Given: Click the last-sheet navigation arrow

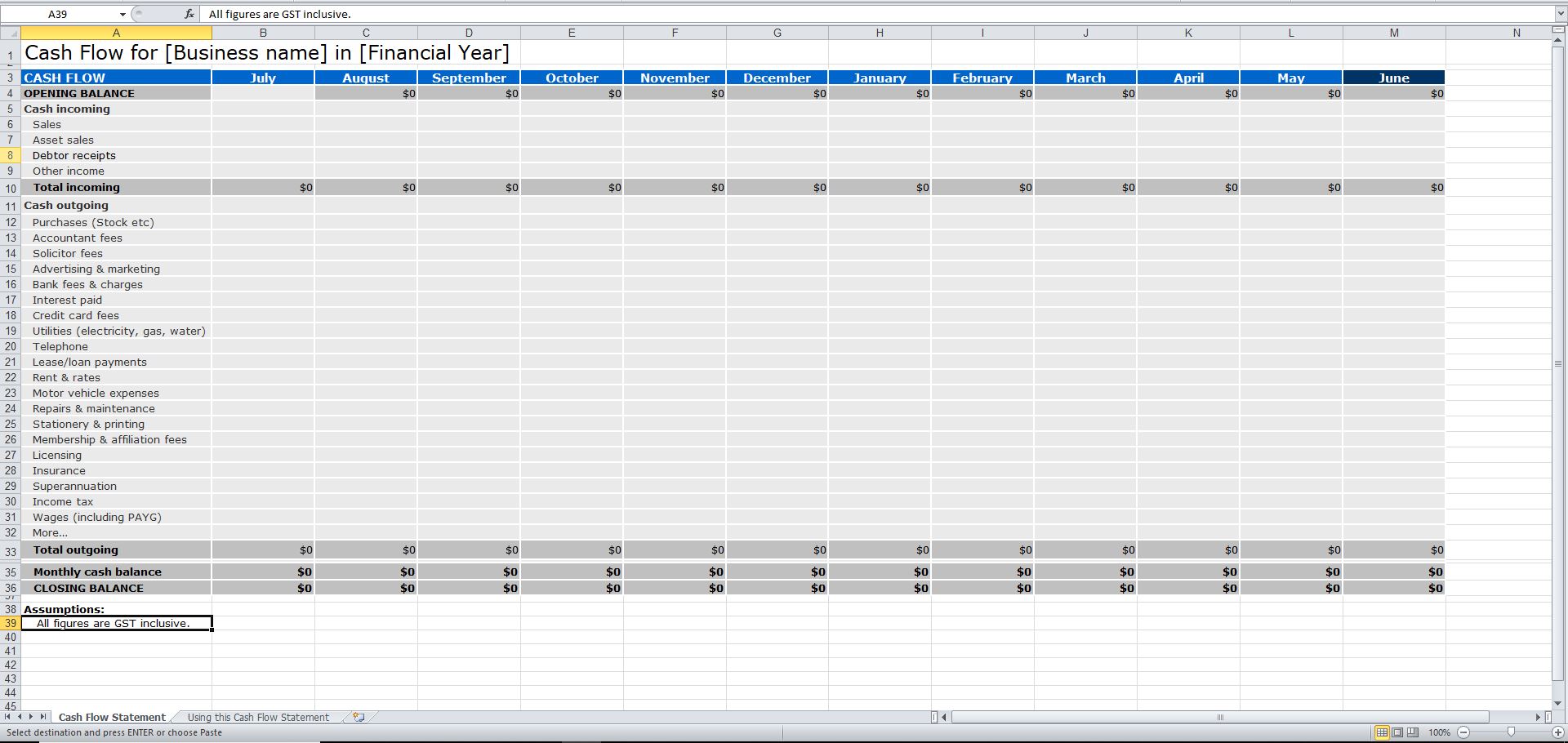Looking at the screenshot, I should [x=43, y=717].
